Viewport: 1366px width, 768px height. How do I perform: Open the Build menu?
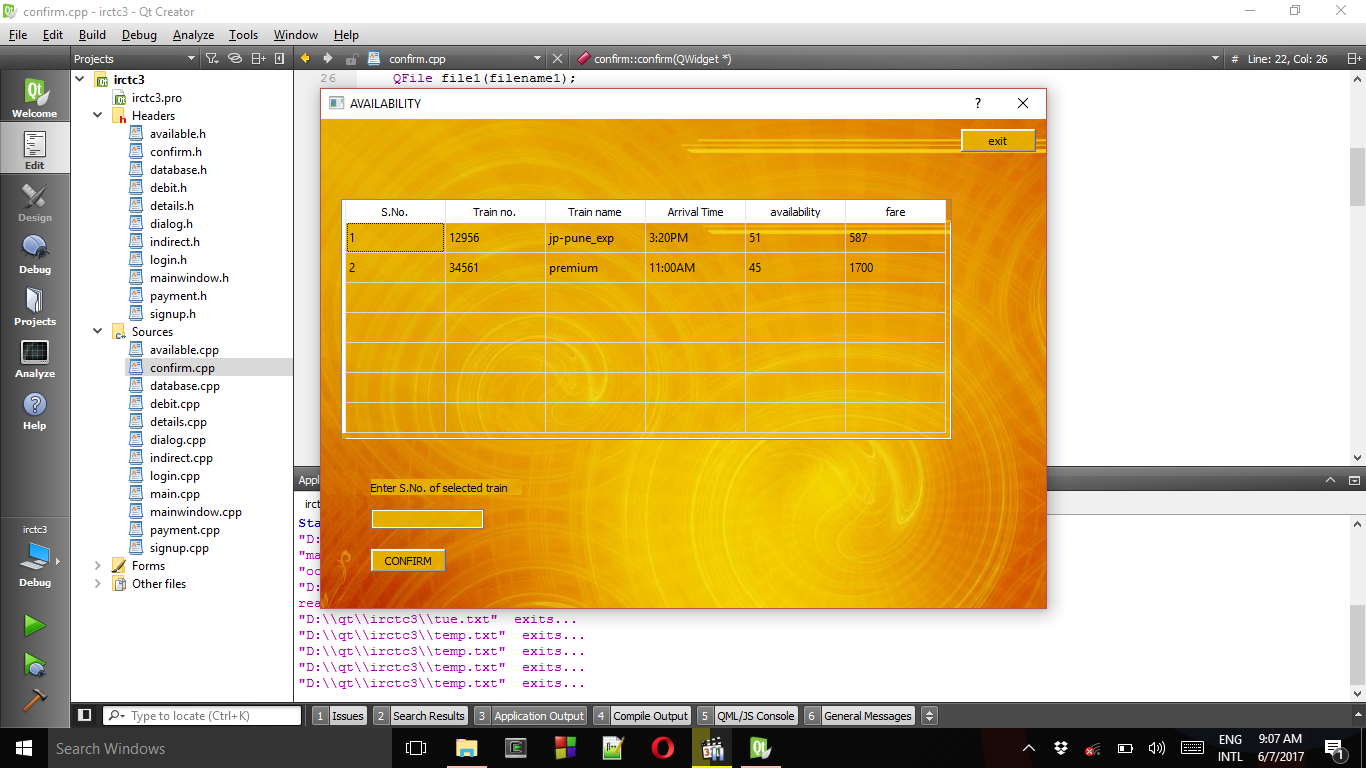[x=92, y=35]
